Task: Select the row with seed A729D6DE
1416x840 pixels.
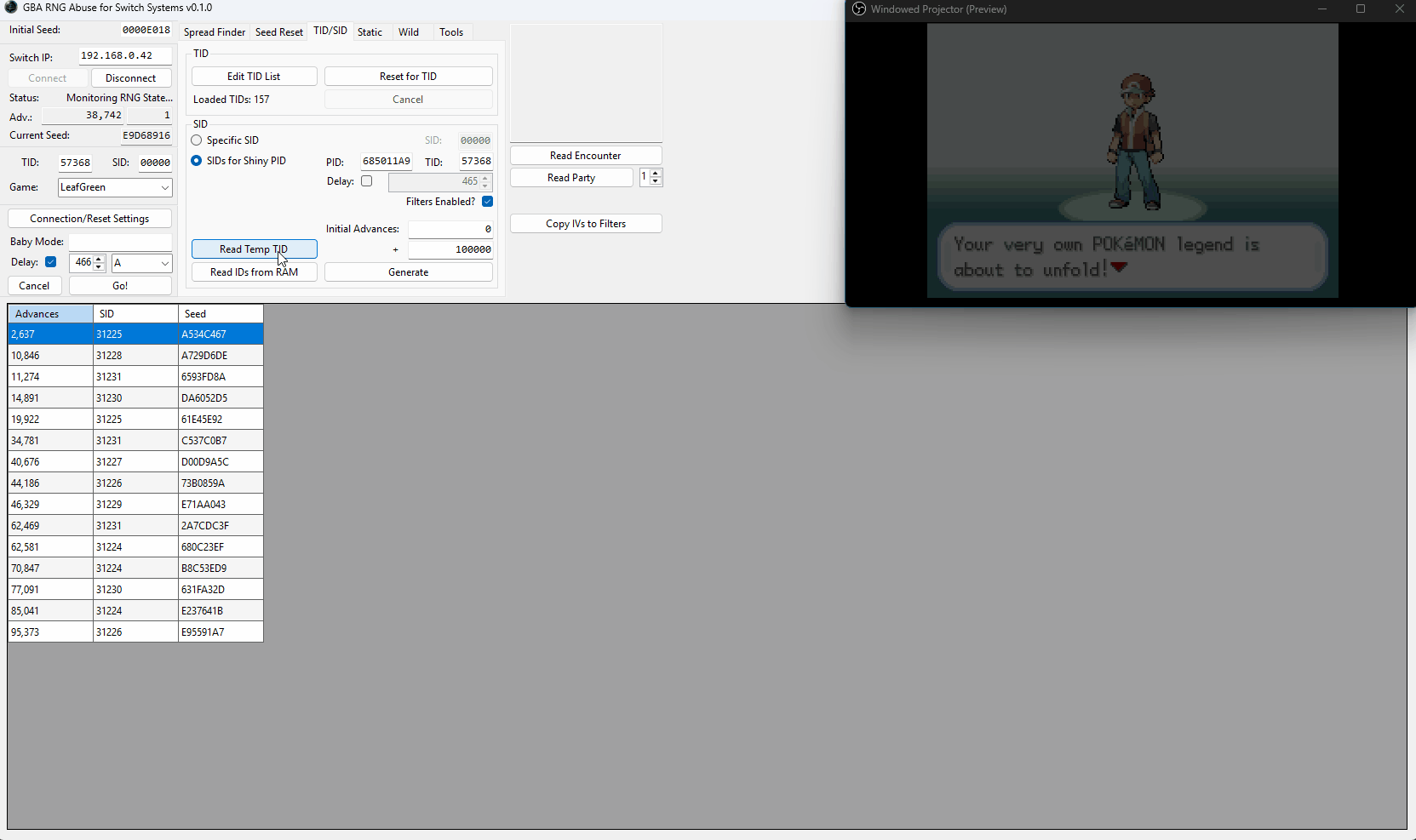Action: 135,356
